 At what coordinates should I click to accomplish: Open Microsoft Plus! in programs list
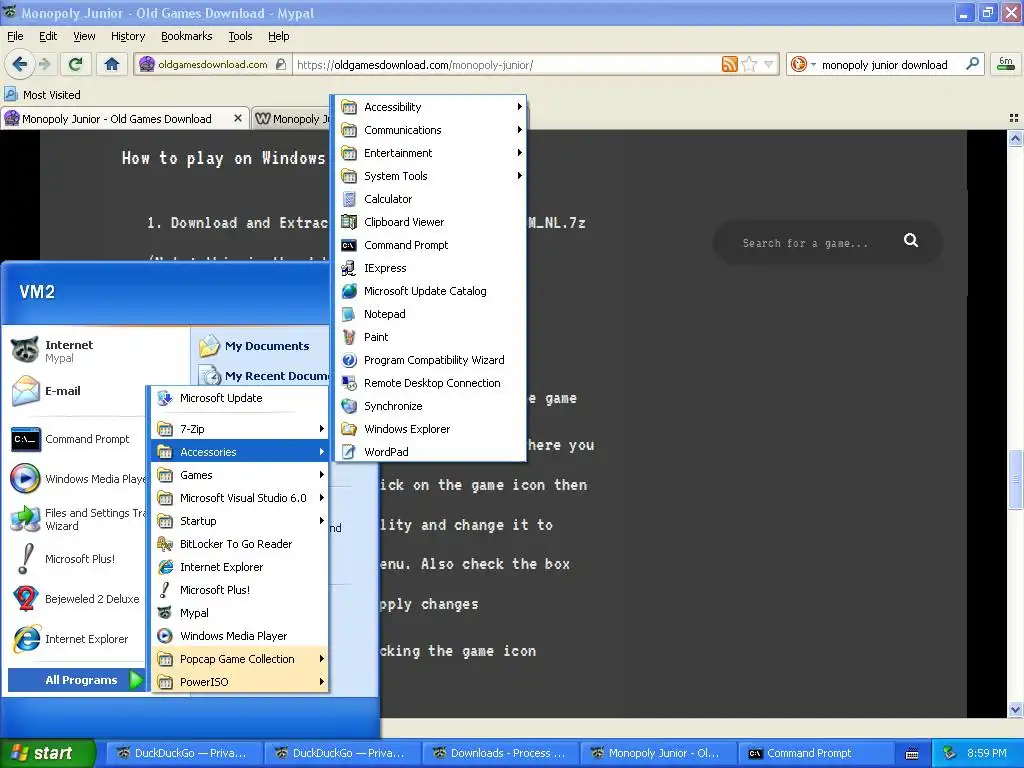tap(240, 590)
